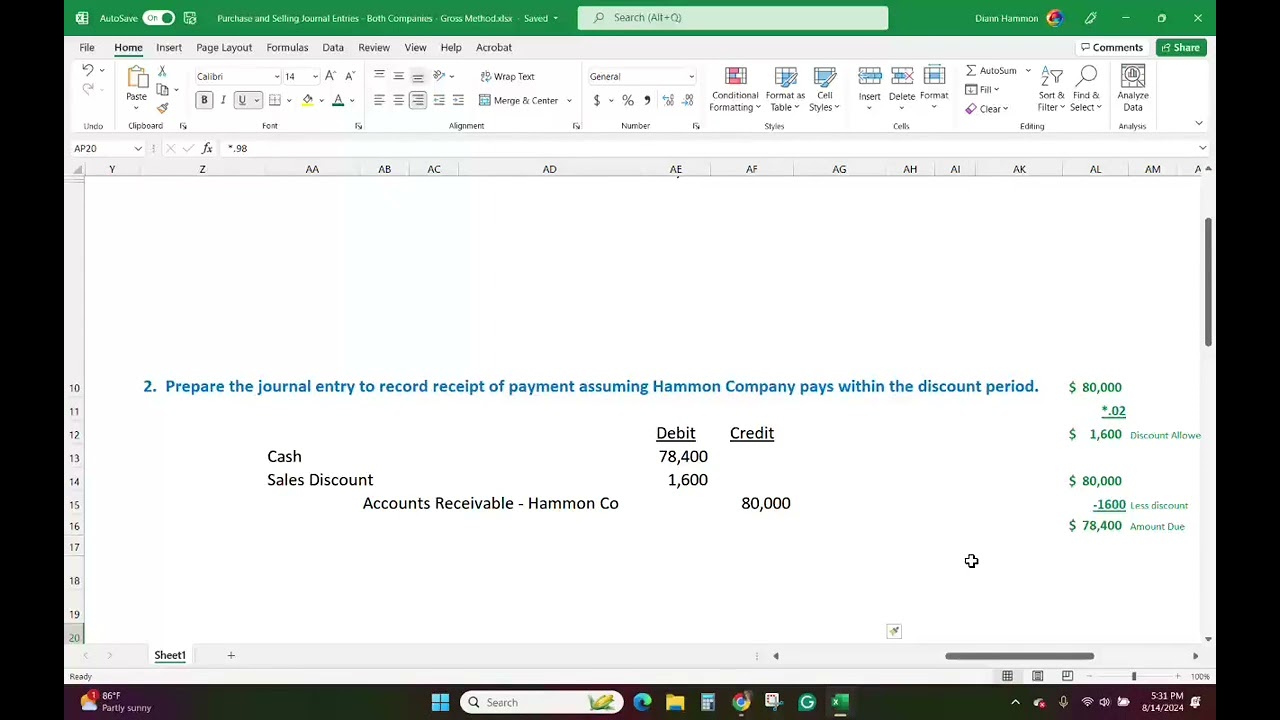Click the Search box in title bar
Viewport: 1280px width, 720px height.
[x=732, y=17]
